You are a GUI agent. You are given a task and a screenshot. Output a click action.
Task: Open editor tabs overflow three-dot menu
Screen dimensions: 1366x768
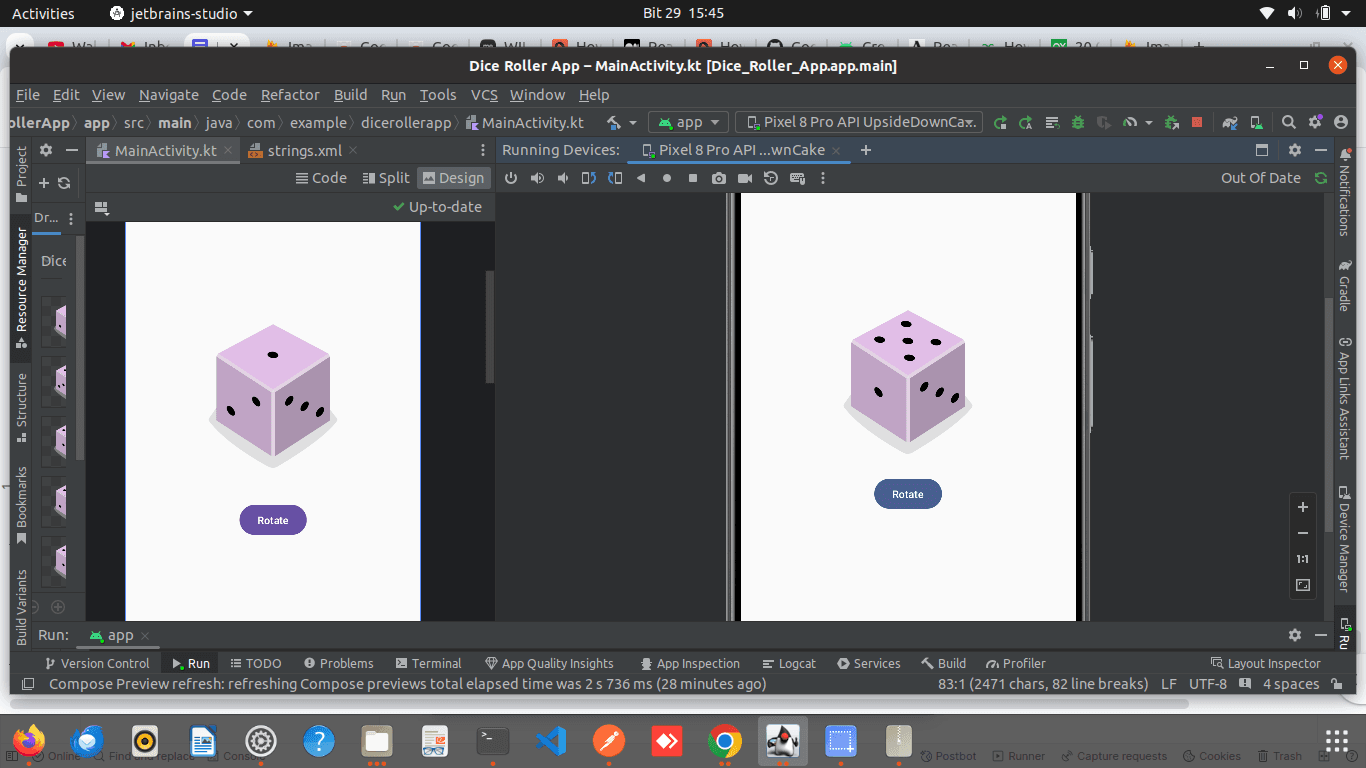[483, 150]
